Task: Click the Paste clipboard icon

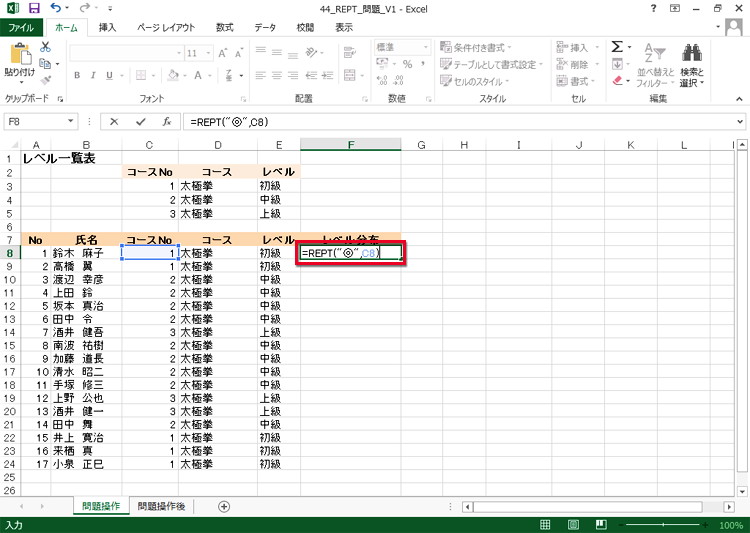Action: coord(20,54)
